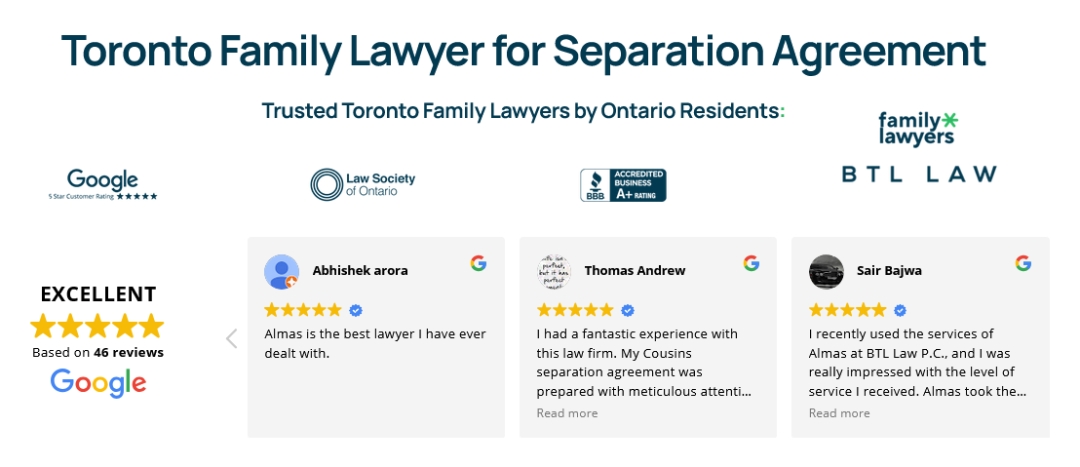Expand Thomas Andrew's review with Read more
The image size is (1080, 467).
click(567, 413)
